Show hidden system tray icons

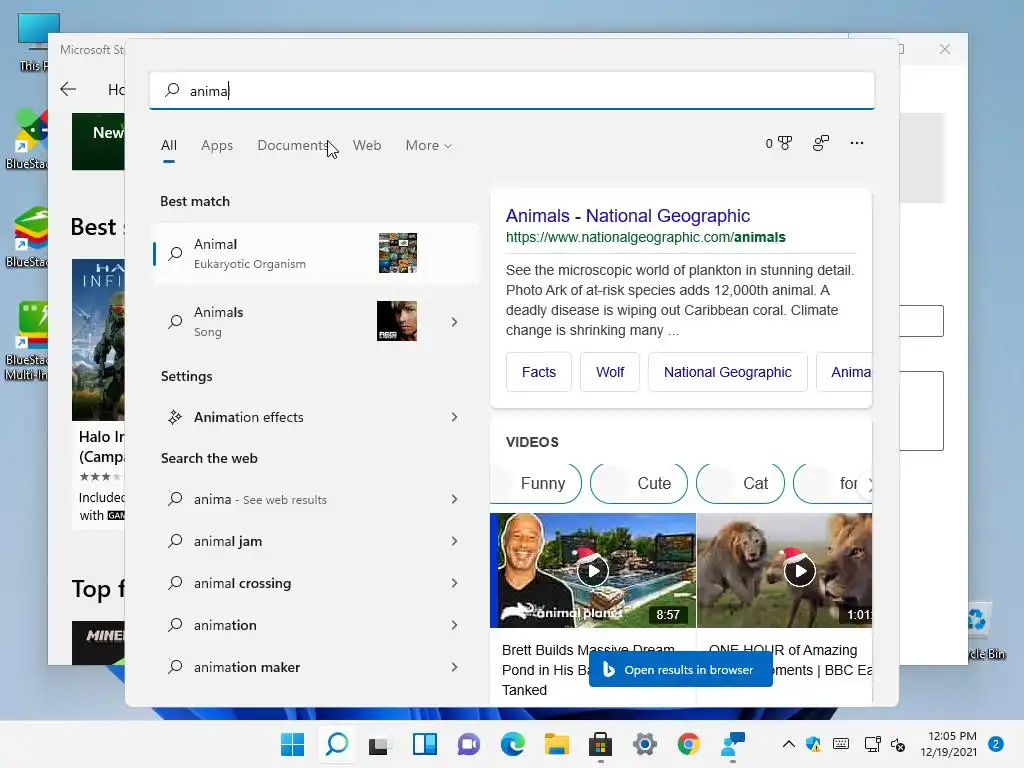[x=789, y=744]
